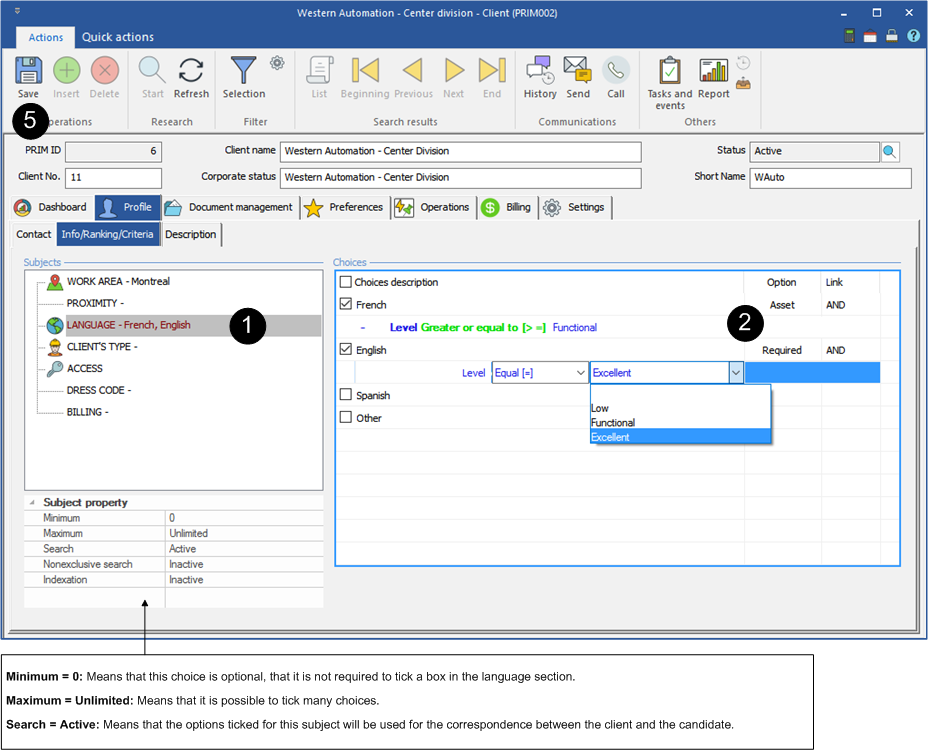
Task: Open filter settings gear icon
Action: click(277, 62)
